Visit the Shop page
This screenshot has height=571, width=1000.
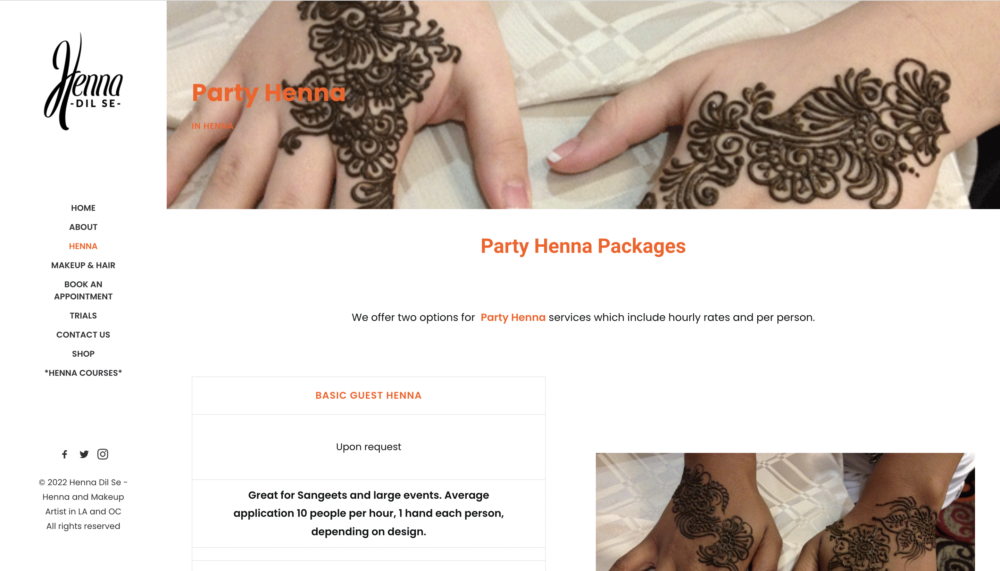[x=83, y=354]
